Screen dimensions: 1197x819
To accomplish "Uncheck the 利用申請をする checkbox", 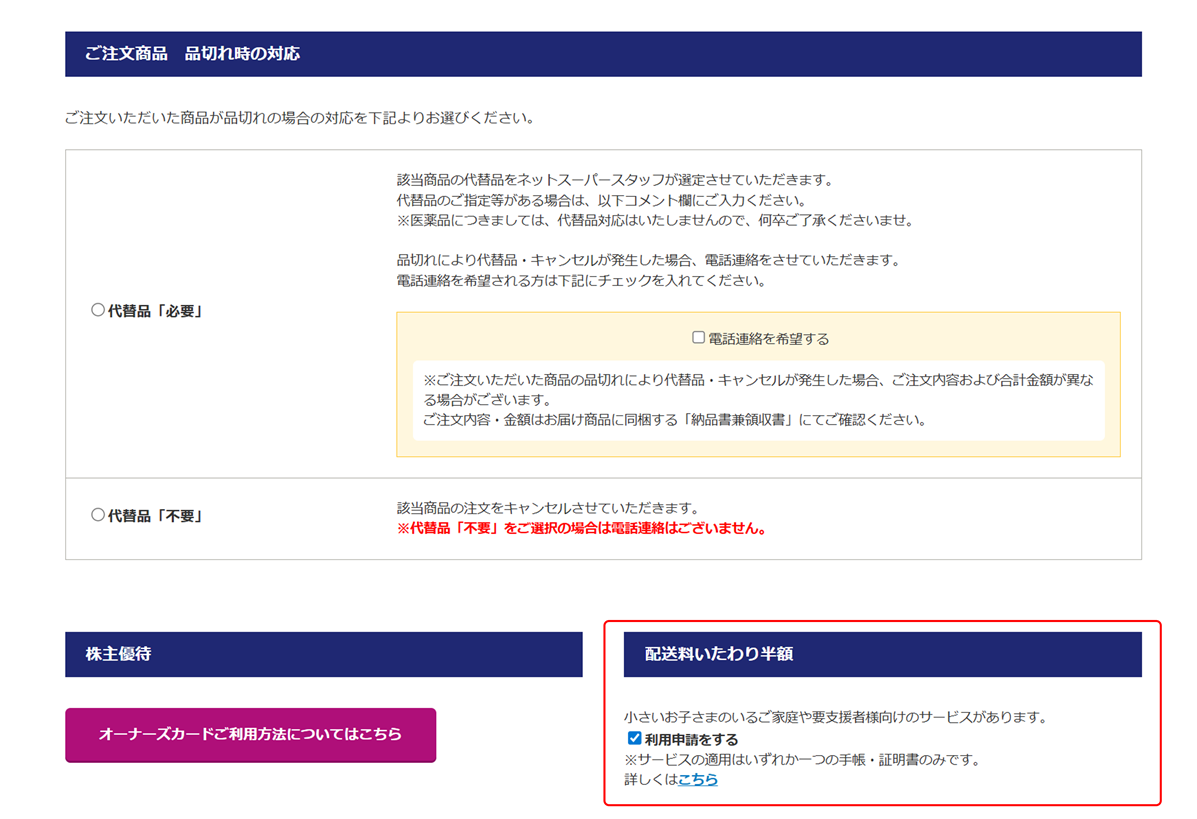I will click(634, 738).
